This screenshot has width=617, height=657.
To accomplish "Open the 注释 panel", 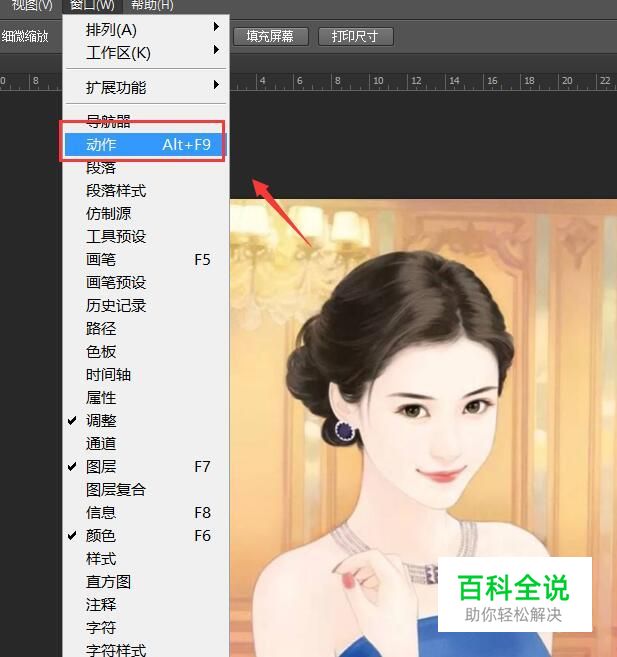I will 146,605.
